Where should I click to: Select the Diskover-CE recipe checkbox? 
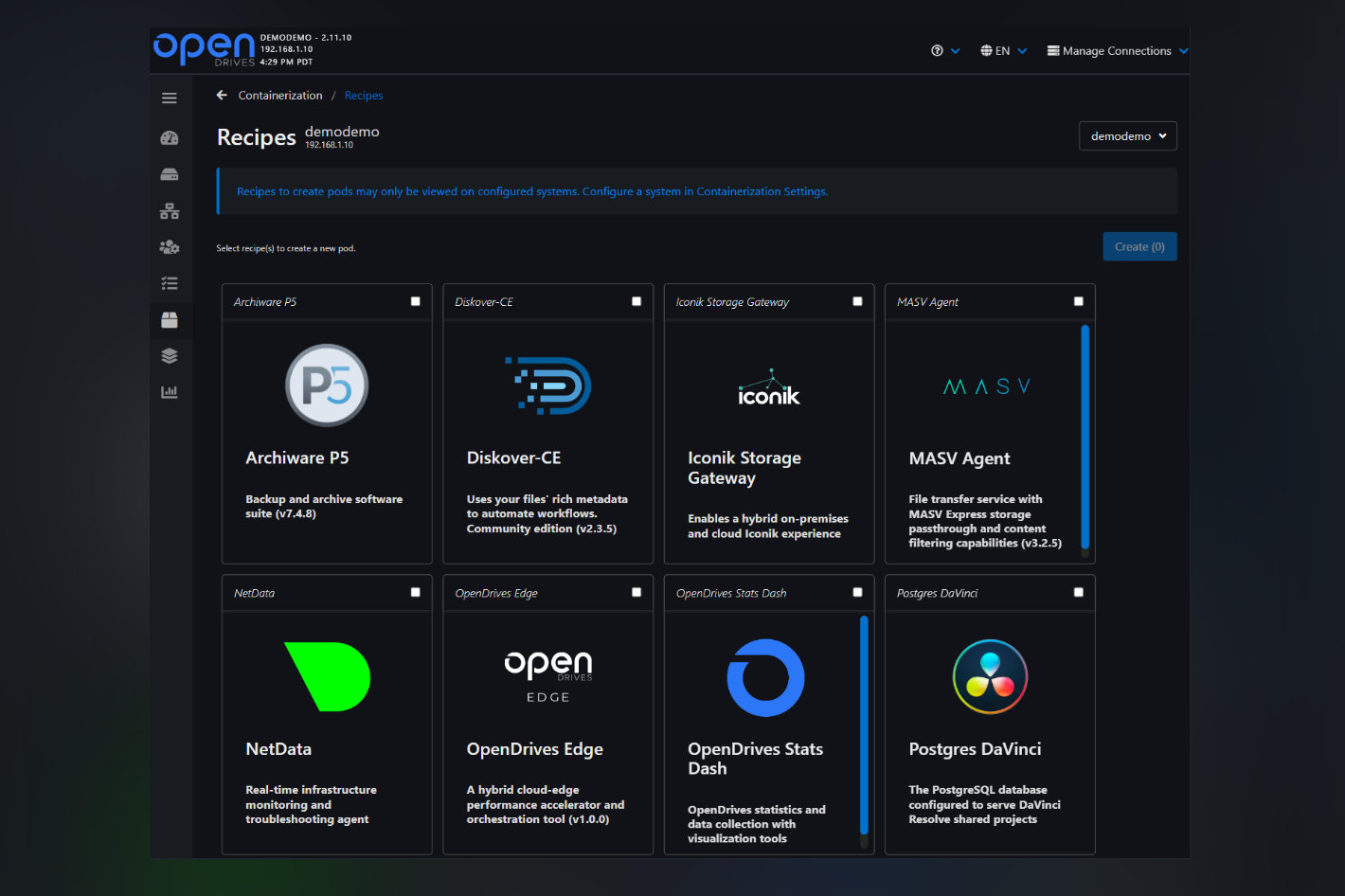[637, 301]
